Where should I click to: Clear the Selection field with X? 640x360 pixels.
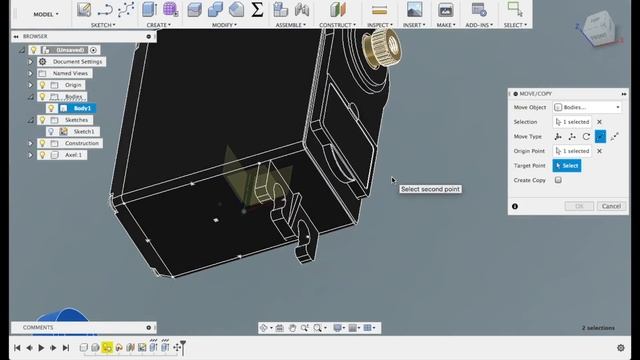599,122
